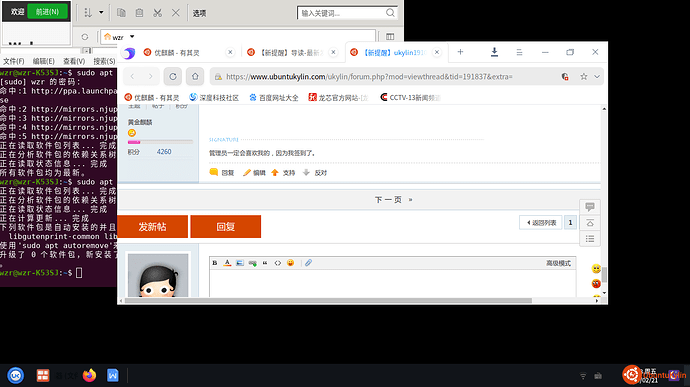Click the paste icon in file manager toolbar
The height and width of the screenshot is (387, 690).
pos(139,13)
